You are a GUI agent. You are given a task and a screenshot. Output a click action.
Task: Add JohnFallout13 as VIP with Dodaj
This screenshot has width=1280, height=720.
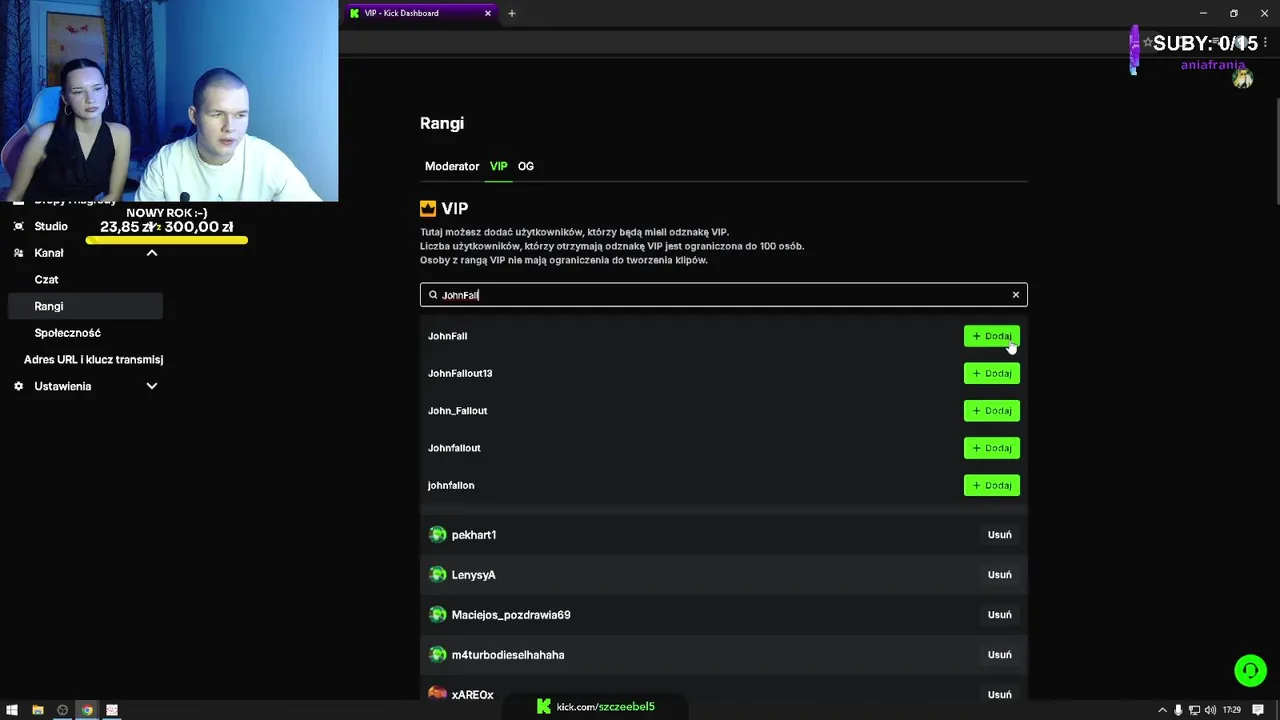pos(991,373)
